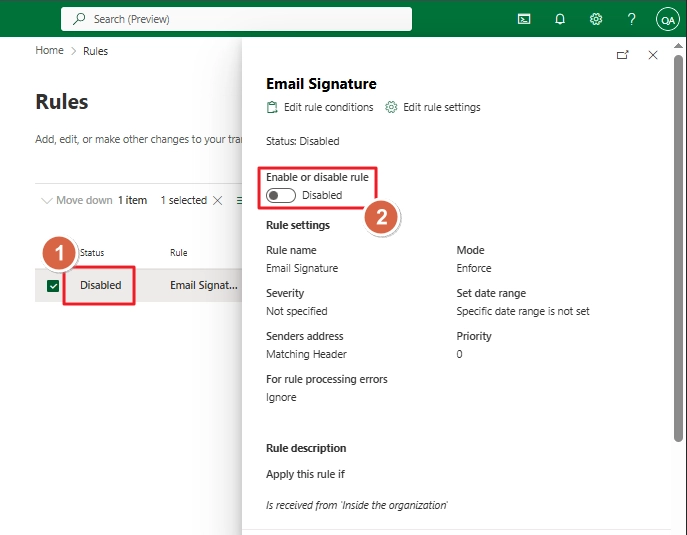
Task: Click the search magnifier icon
Action: tap(79, 19)
